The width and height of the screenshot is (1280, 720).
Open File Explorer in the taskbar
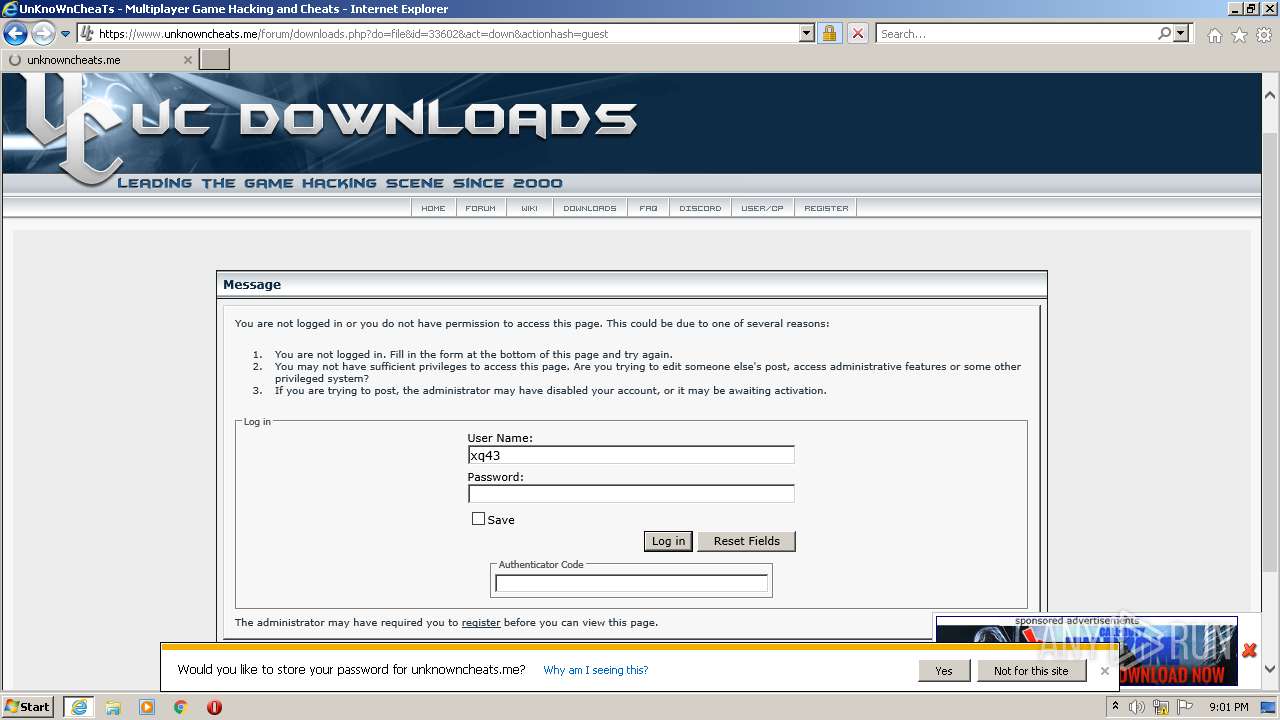[113, 707]
